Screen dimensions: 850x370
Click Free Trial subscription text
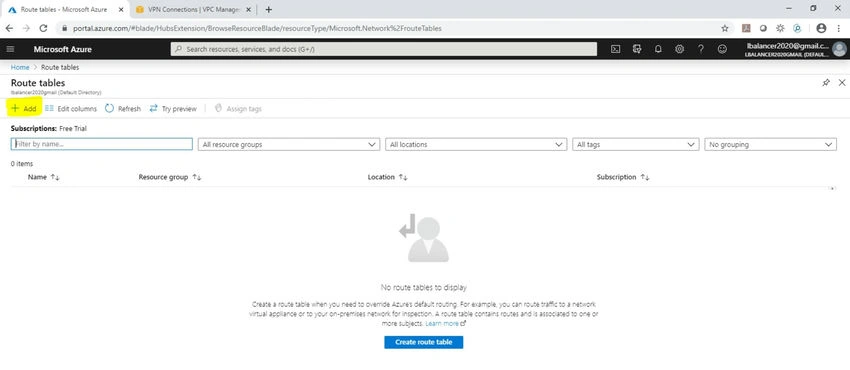73,129
